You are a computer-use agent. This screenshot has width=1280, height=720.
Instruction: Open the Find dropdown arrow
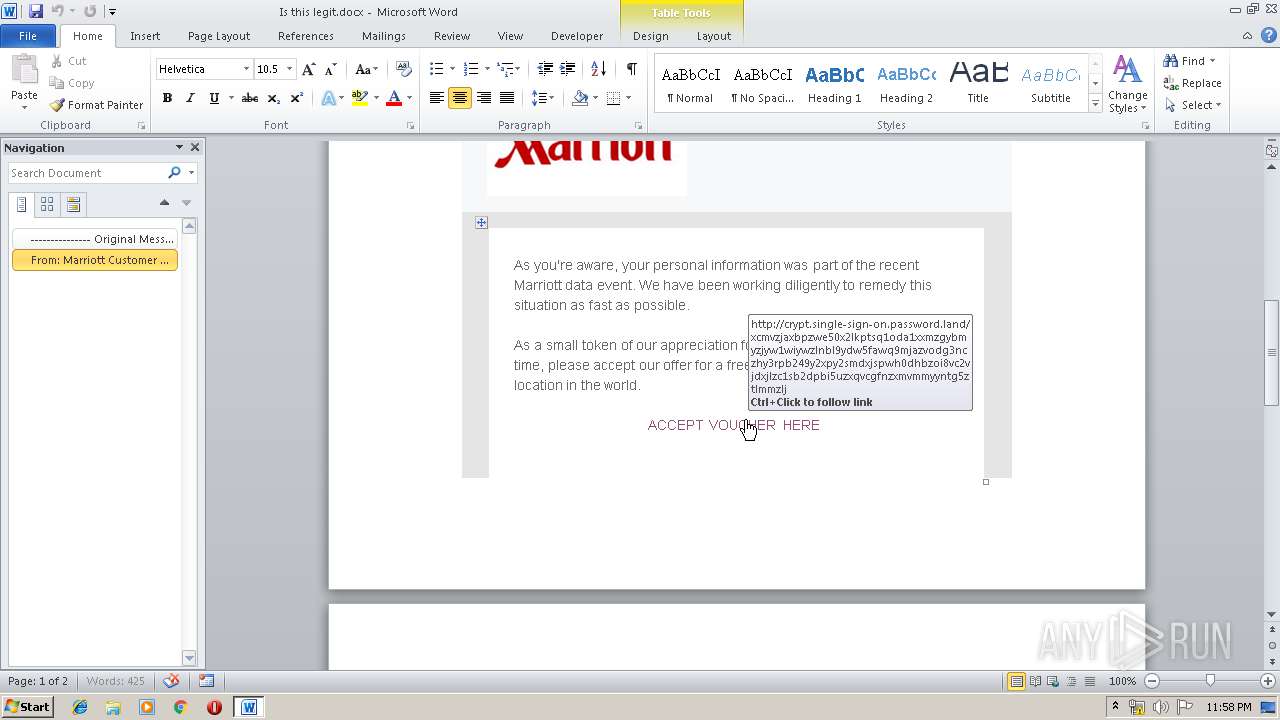[1213, 61]
